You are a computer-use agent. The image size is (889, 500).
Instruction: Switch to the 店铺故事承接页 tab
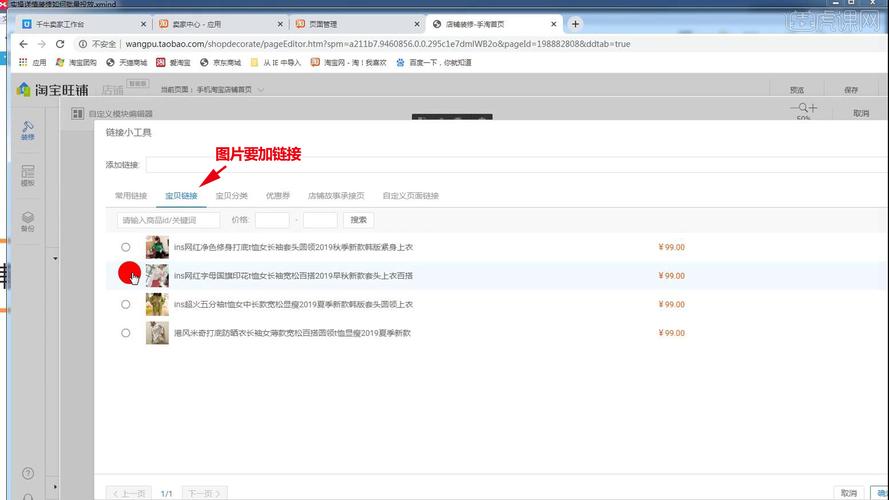click(x=336, y=196)
